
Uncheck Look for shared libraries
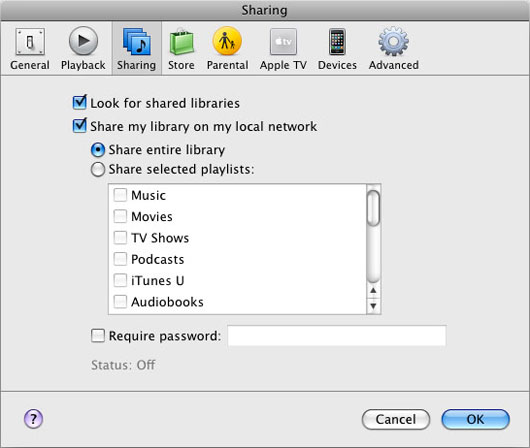pos(80,102)
